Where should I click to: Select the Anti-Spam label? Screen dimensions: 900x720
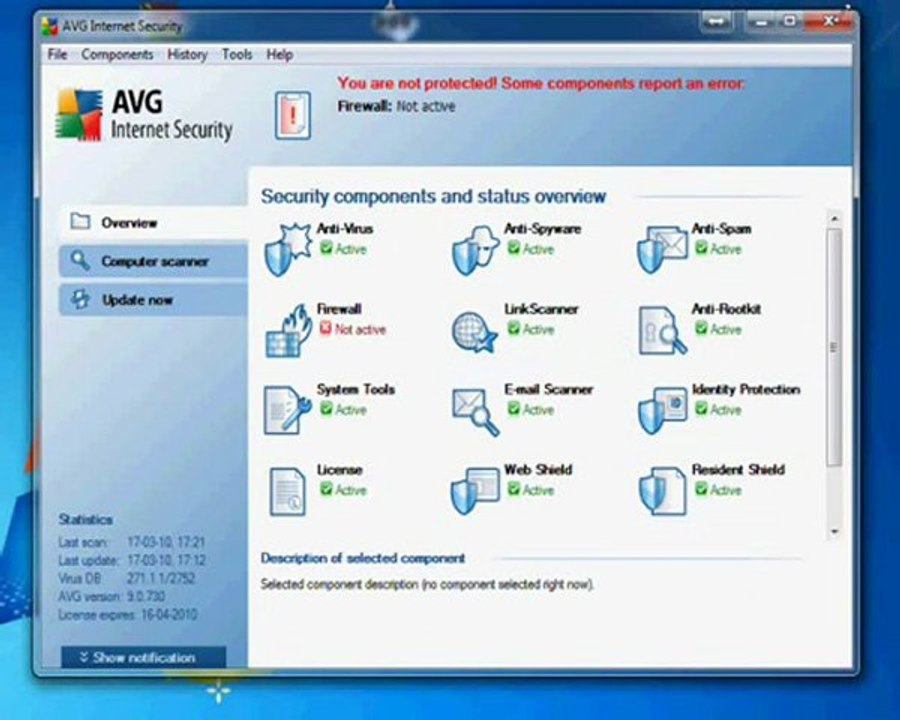point(721,229)
